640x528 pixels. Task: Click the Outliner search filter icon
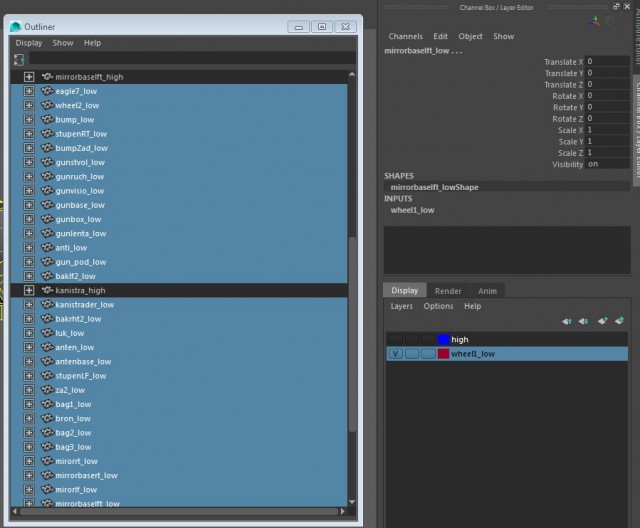19,59
